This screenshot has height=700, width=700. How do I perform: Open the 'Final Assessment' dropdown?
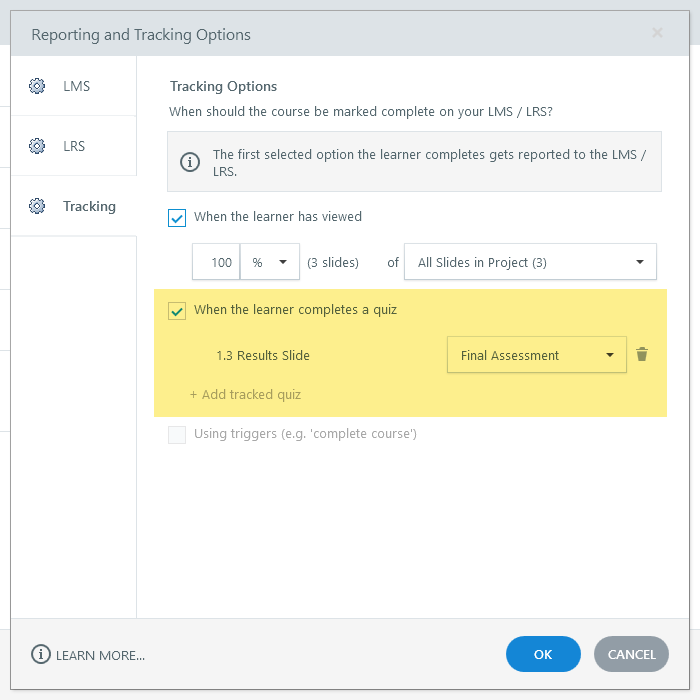536,355
